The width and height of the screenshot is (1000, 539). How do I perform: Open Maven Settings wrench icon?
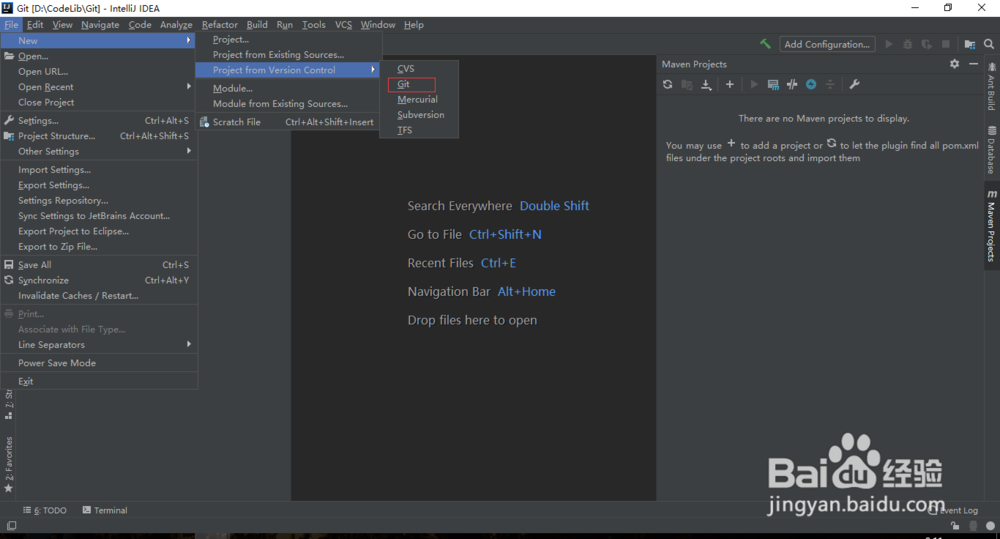855,84
